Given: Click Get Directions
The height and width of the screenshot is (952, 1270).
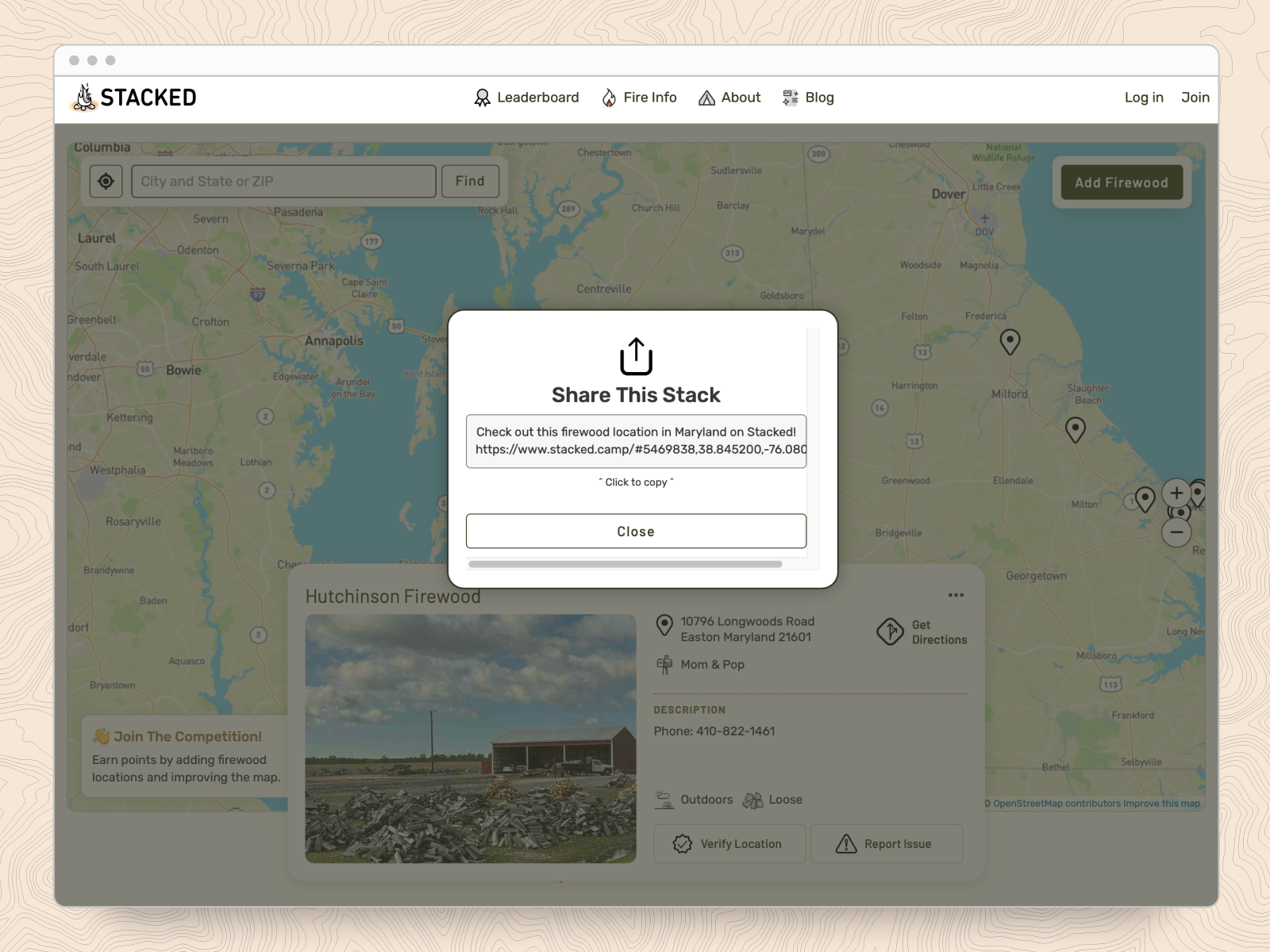Looking at the screenshot, I should (x=922, y=632).
